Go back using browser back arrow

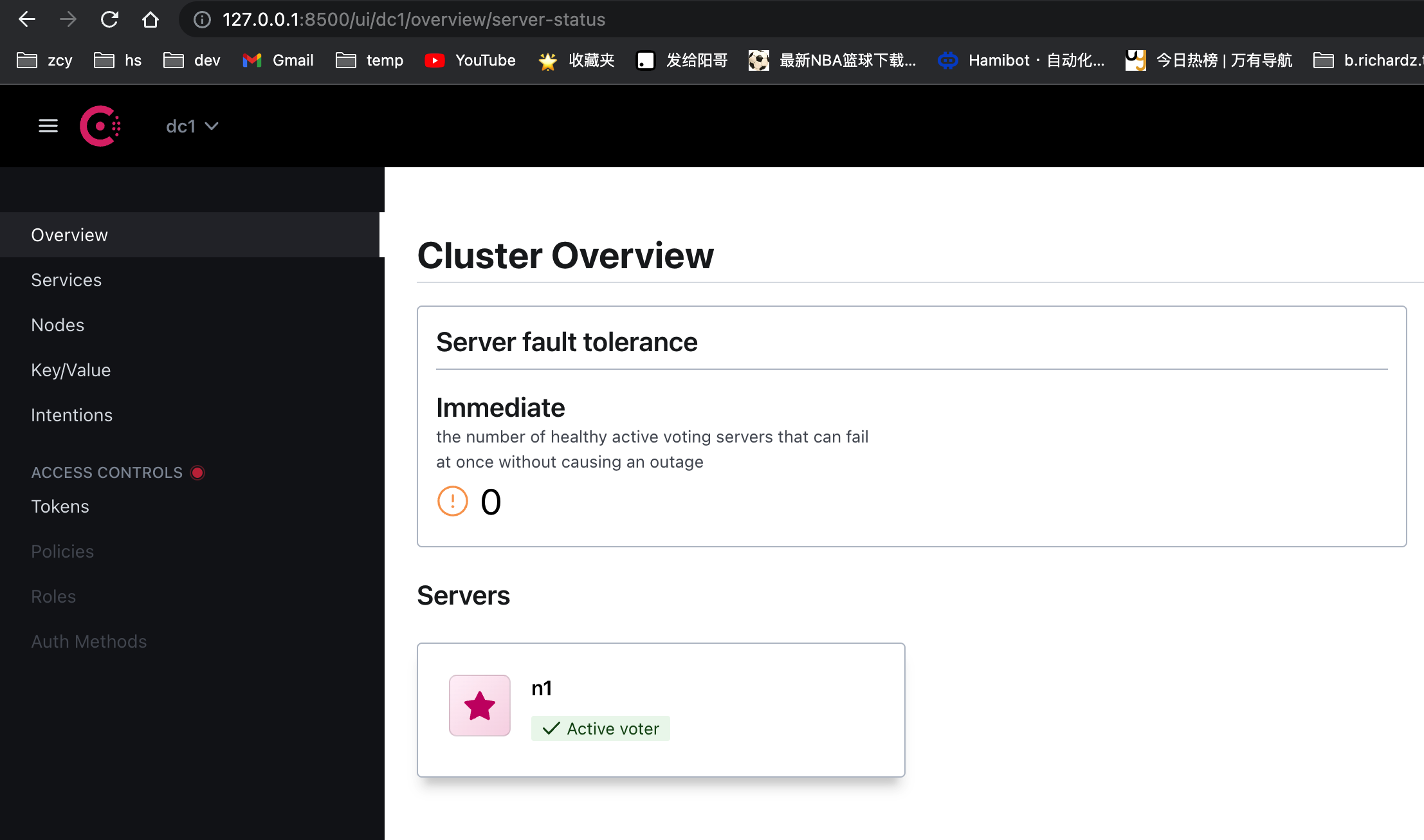tap(27, 19)
